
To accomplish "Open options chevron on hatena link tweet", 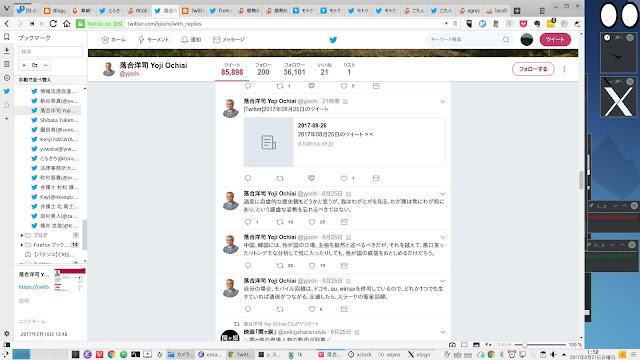I will pos(442,101).
